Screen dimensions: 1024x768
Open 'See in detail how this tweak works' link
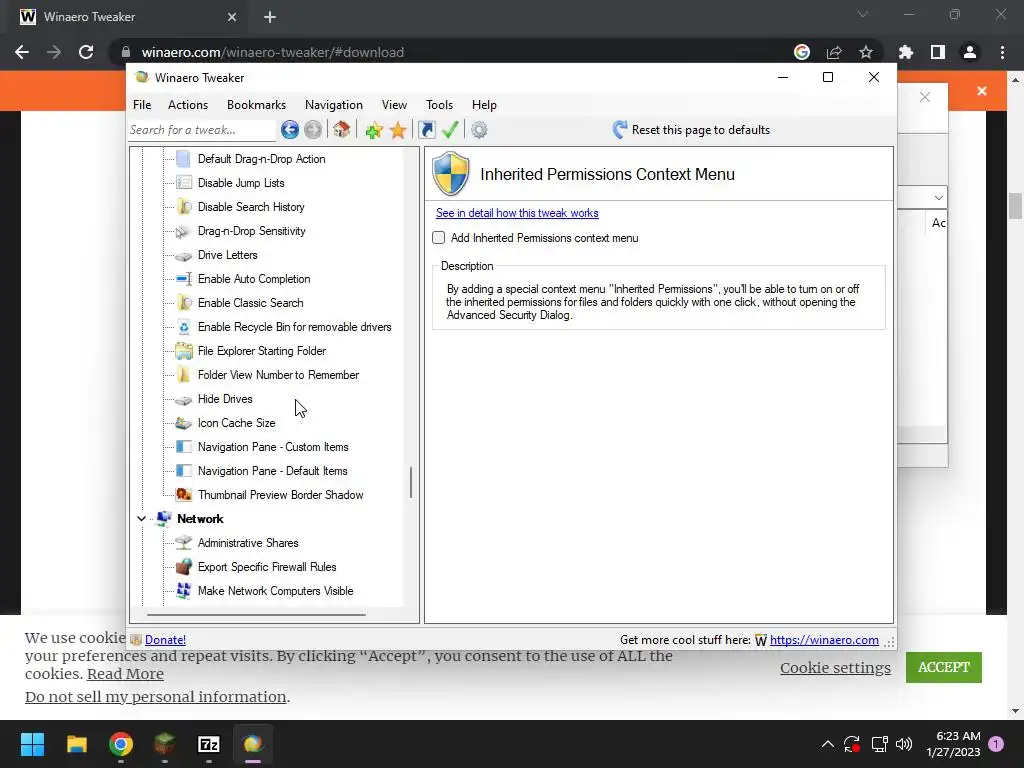tap(517, 213)
